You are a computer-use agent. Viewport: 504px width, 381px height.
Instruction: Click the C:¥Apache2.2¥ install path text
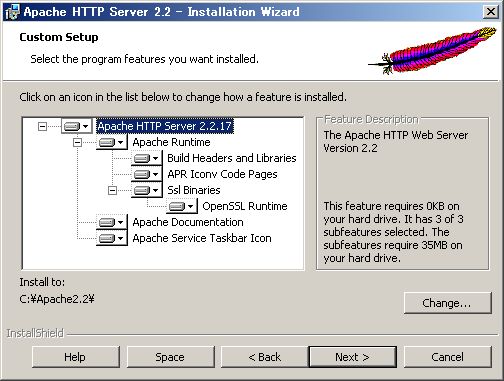(x=57, y=299)
